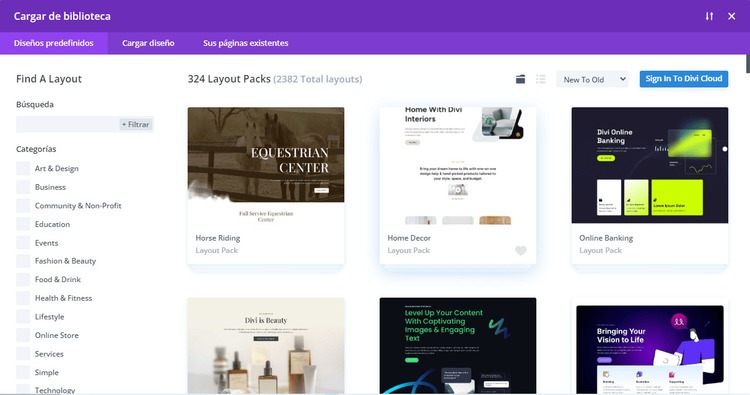Viewport: 750px width, 395px height.
Task: Check the Art & Design category
Action: coord(23,168)
